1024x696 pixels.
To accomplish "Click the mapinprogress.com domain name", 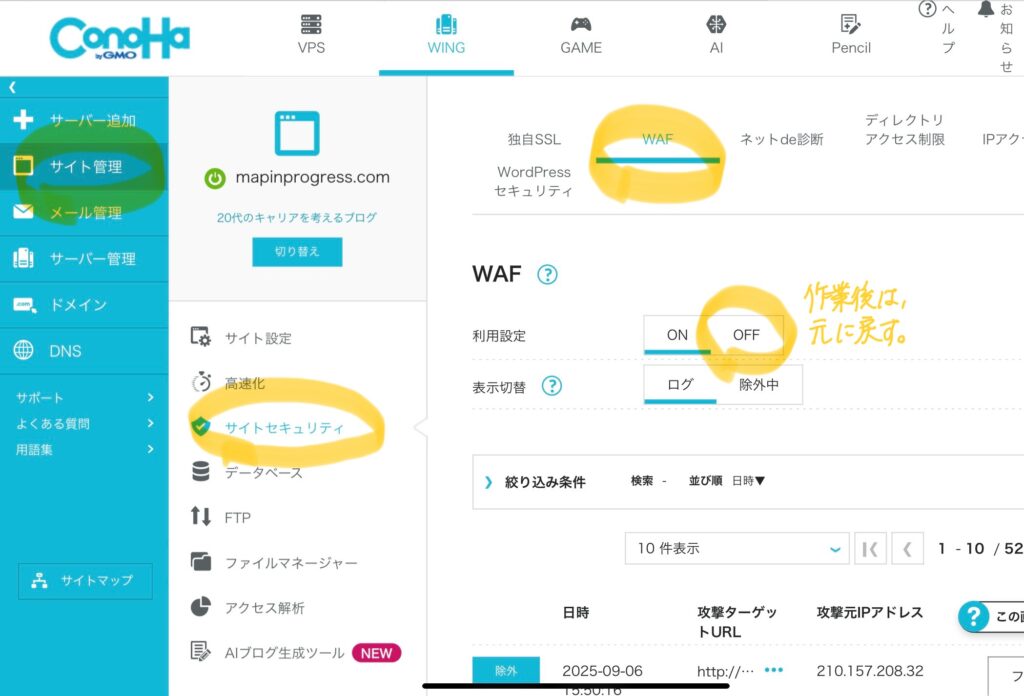I will coord(312,177).
